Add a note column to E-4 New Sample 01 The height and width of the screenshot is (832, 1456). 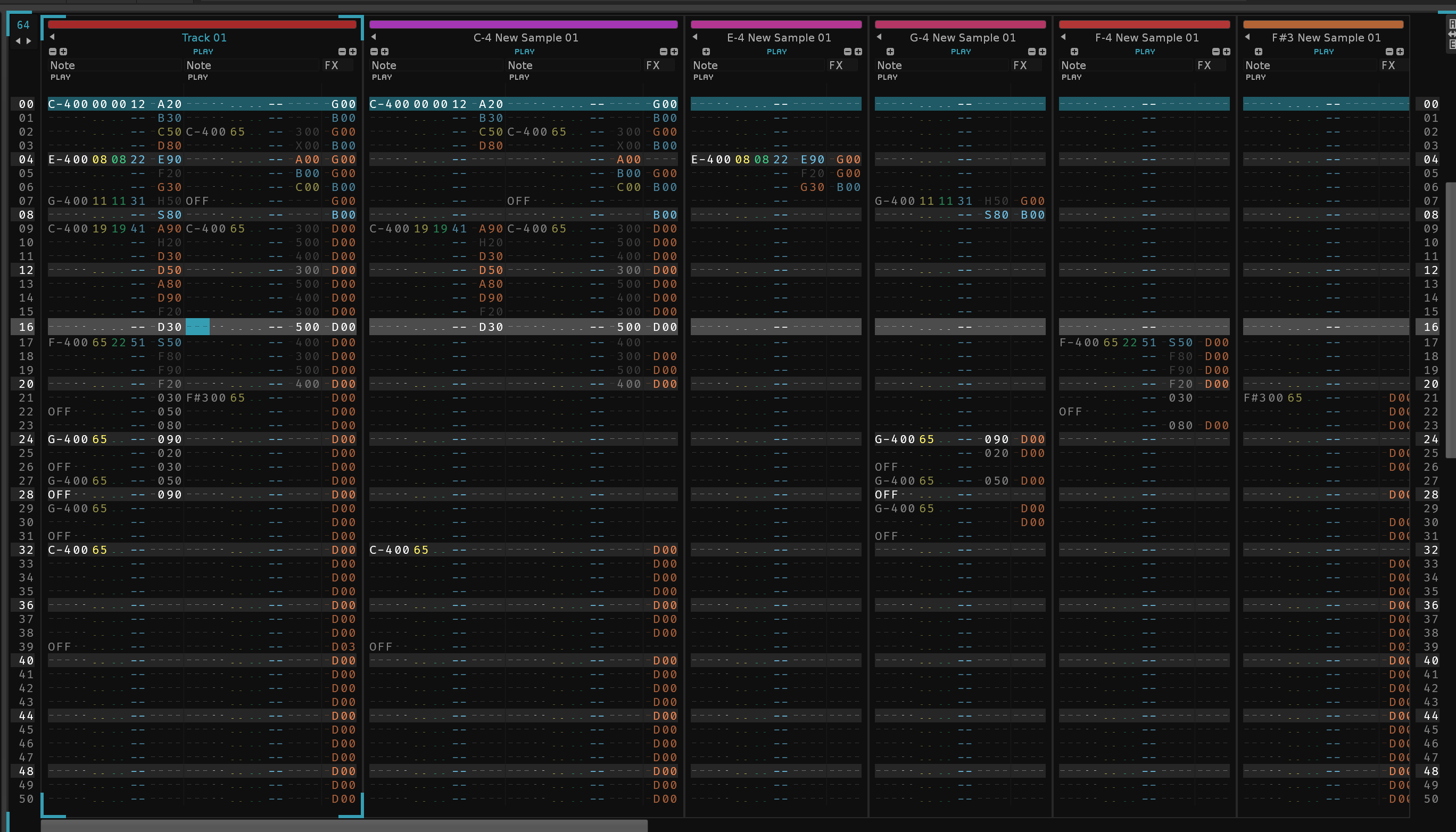(x=706, y=52)
